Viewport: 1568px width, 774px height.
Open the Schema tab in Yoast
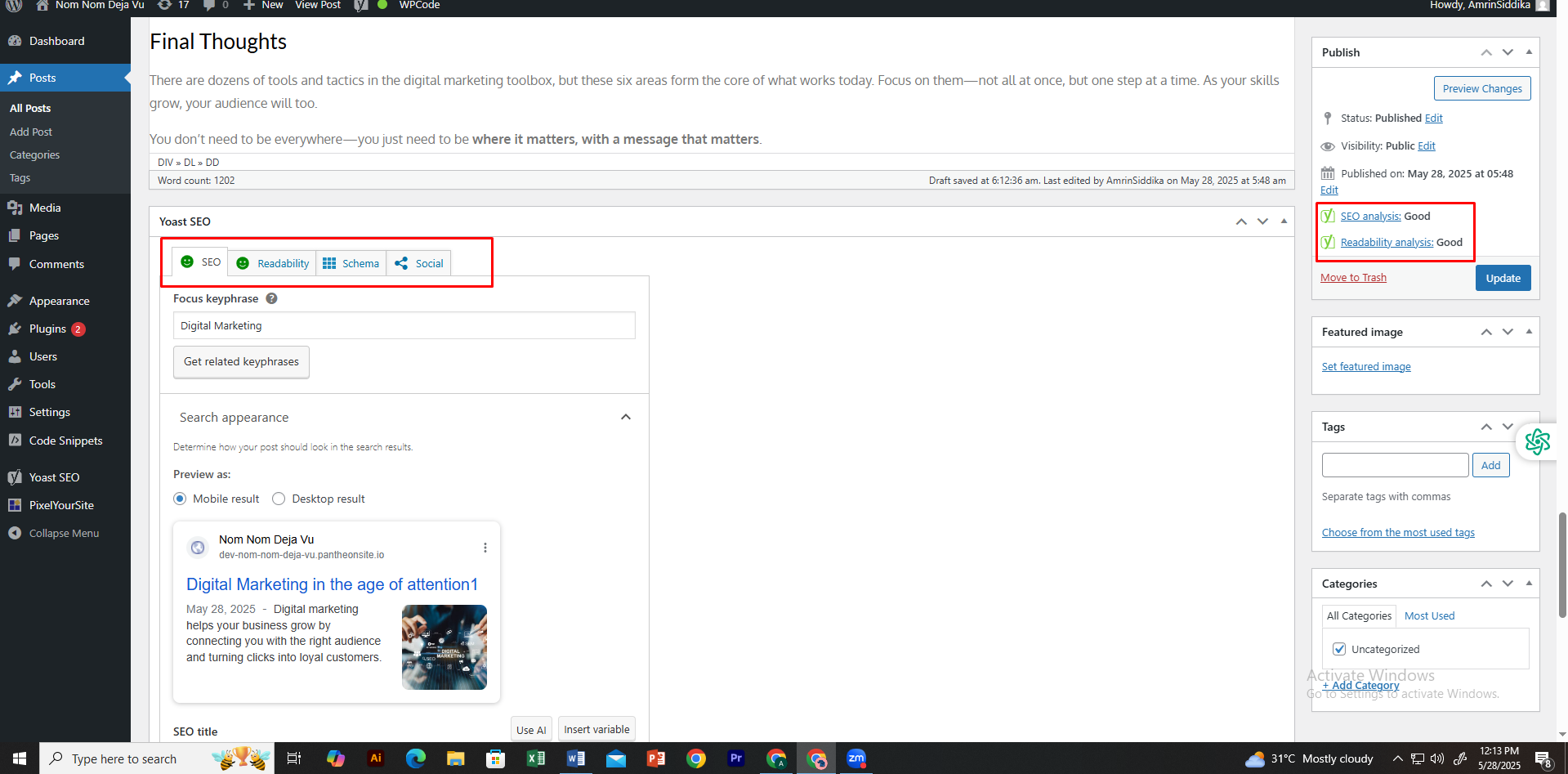351,263
